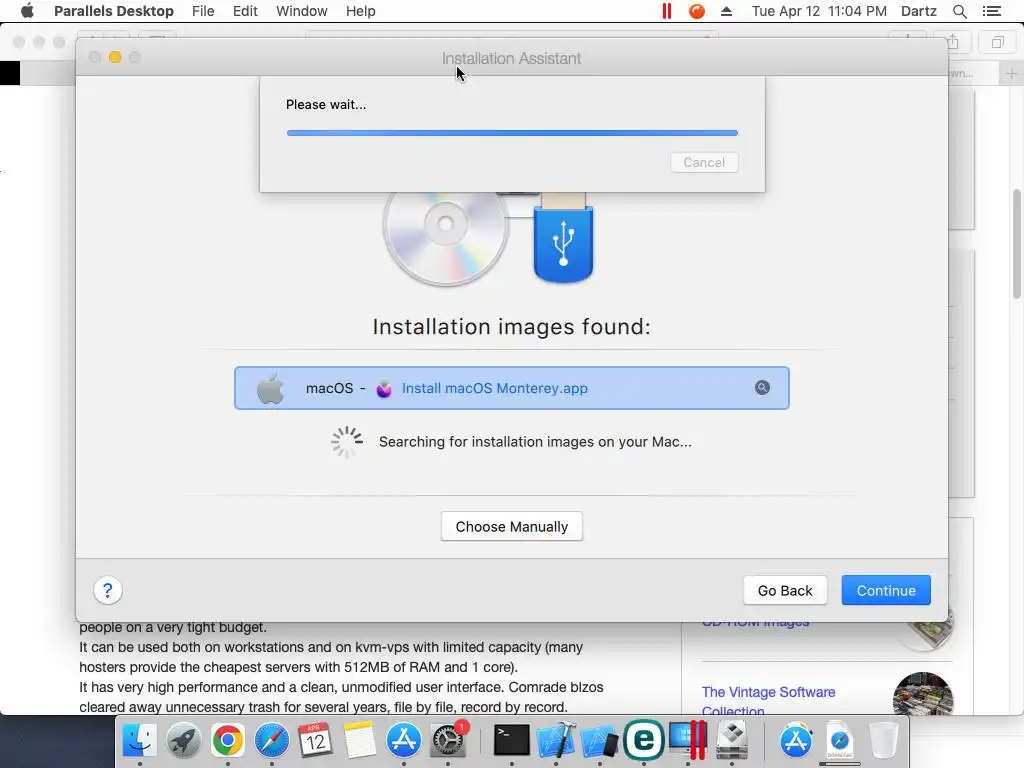Open the Safari download file in Dock
This screenshot has width=1024, height=768.
coord(840,741)
